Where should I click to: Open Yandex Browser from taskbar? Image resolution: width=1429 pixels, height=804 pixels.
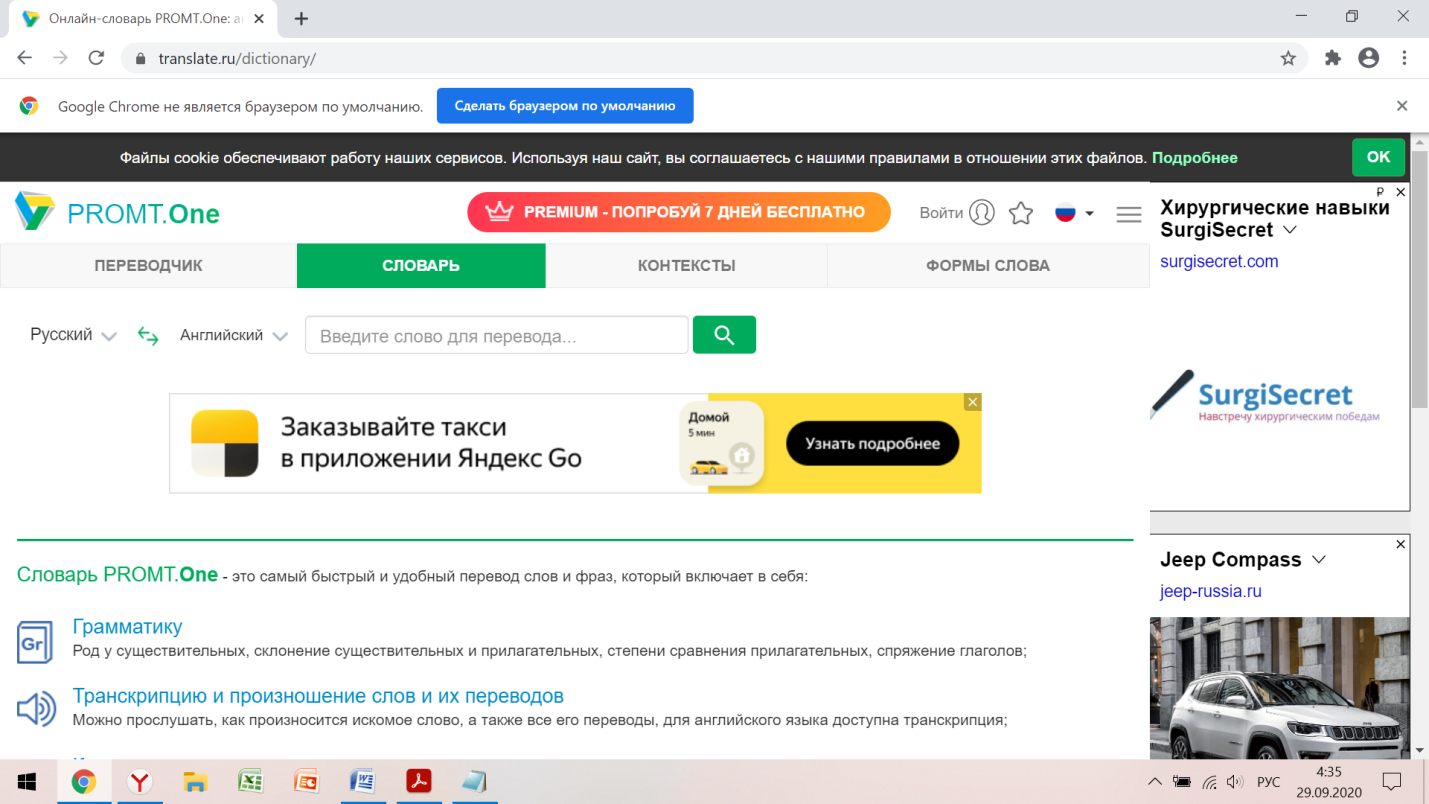click(139, 781)
